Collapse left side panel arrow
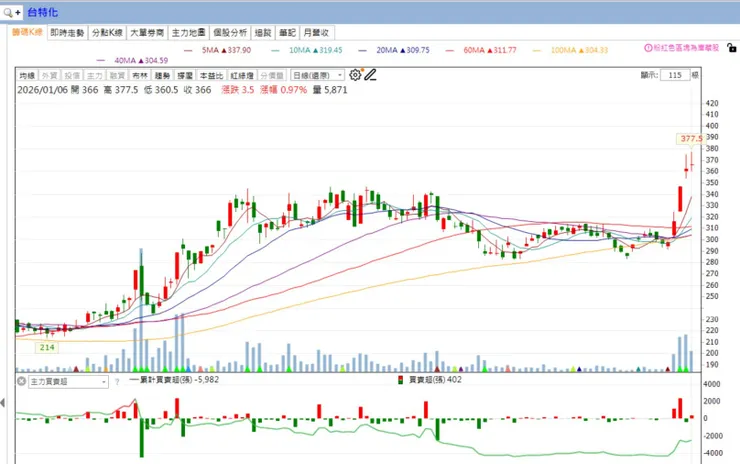The width and height of the screenshot is (740, 464). point(3,403)
